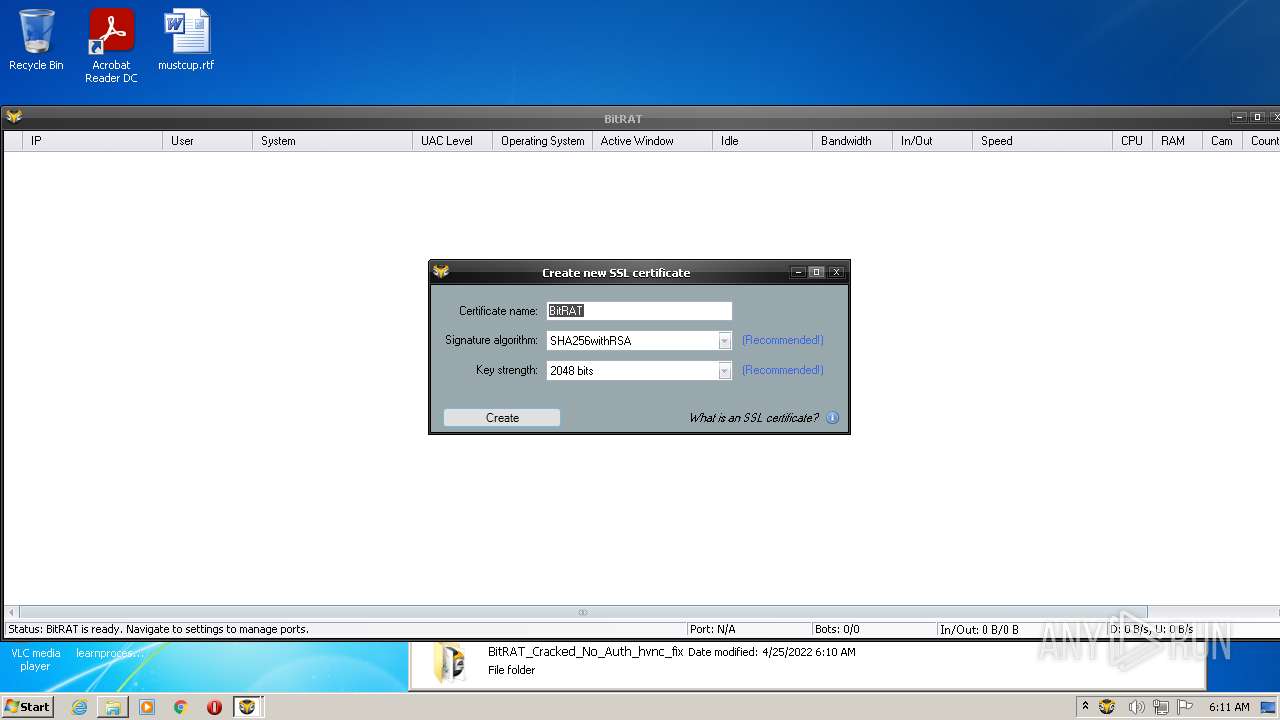Viewport: 1280px width, 720px height.
Task: Click the network icon in the system tray
Action: [1161, 707]
